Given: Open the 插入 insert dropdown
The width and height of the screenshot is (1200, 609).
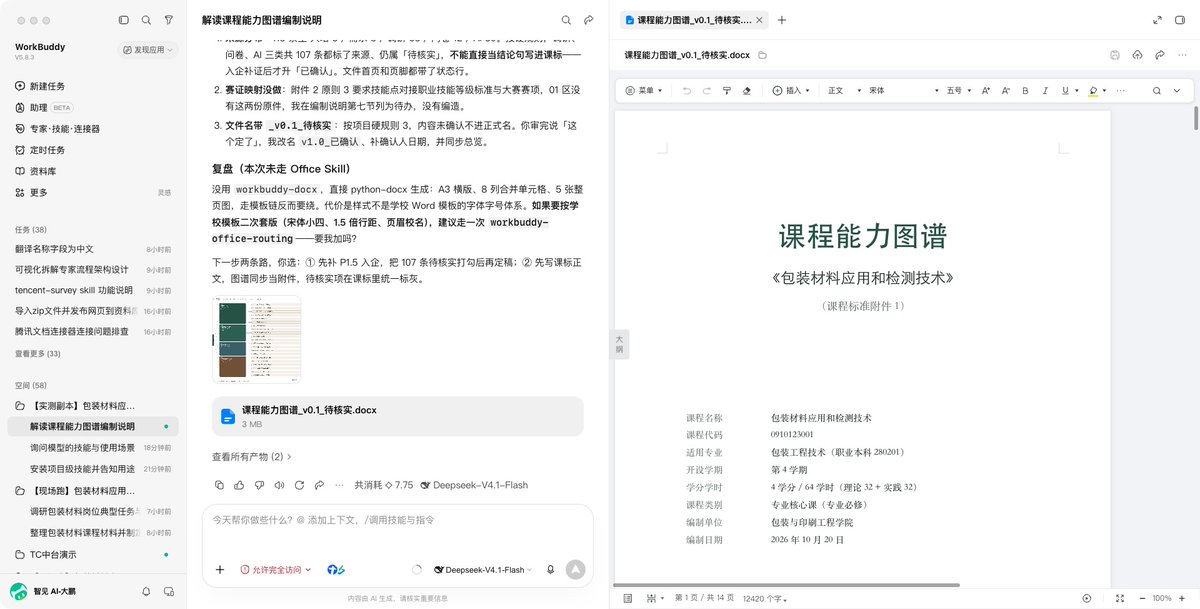Looking at the screenshot, I should (793, 90).
